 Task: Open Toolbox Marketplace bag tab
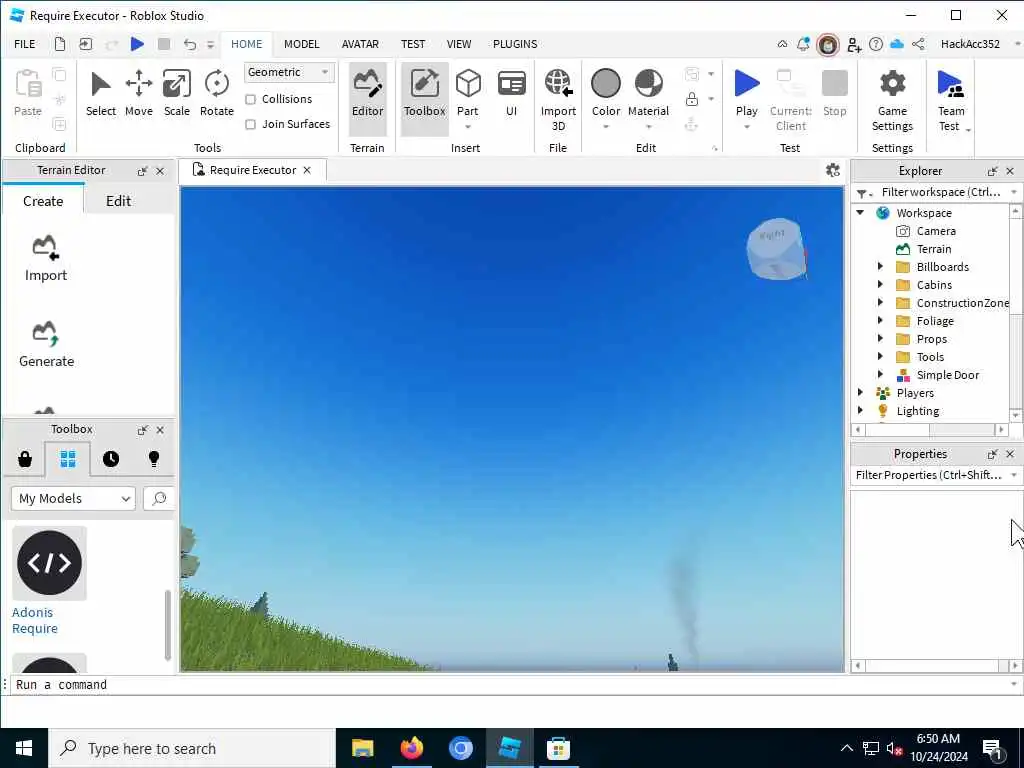click(x=25, y=459)
